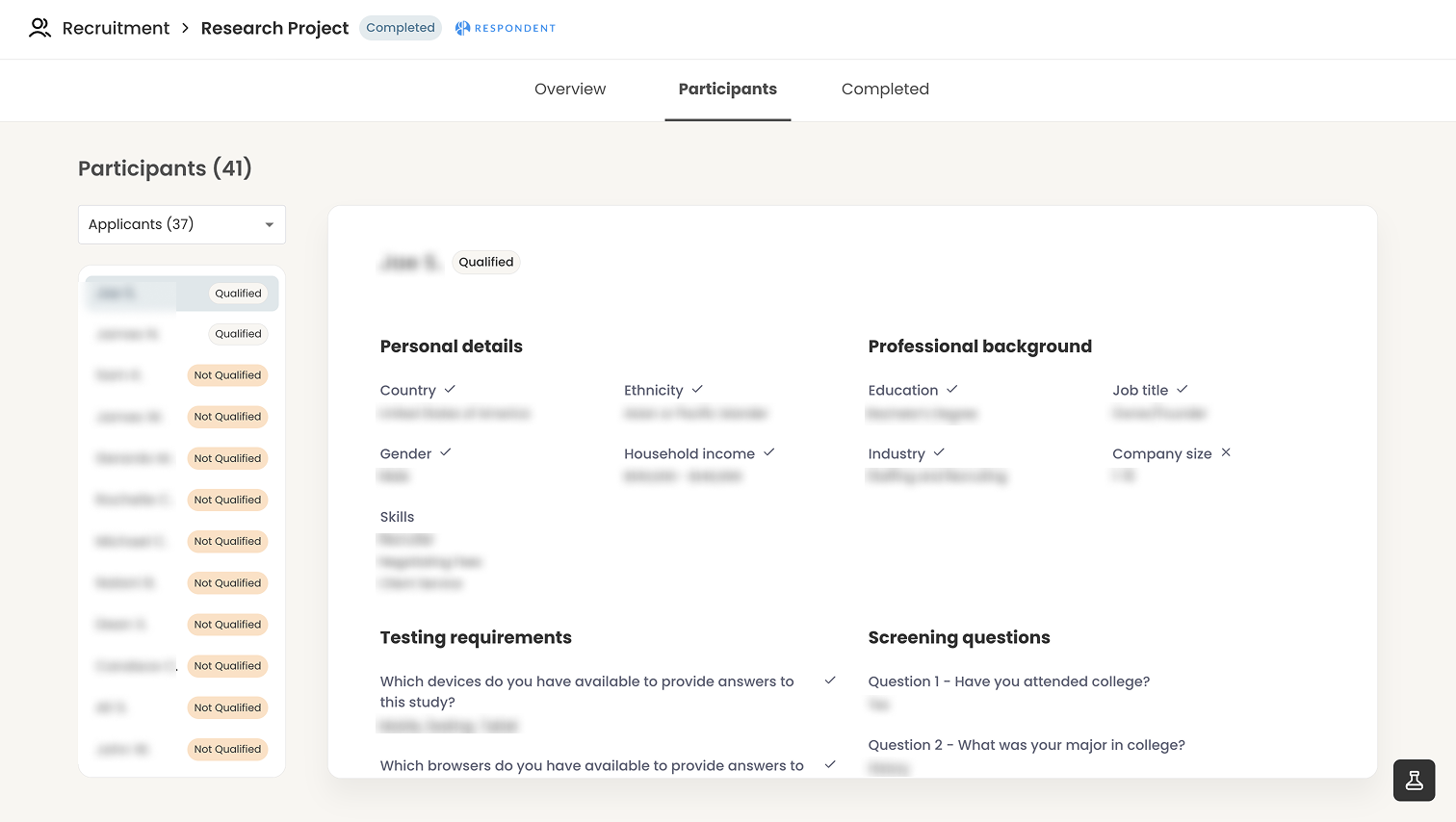The image size is (1456, 822).
Task: Click the Company size label
Action: [x=1162, y=453]
